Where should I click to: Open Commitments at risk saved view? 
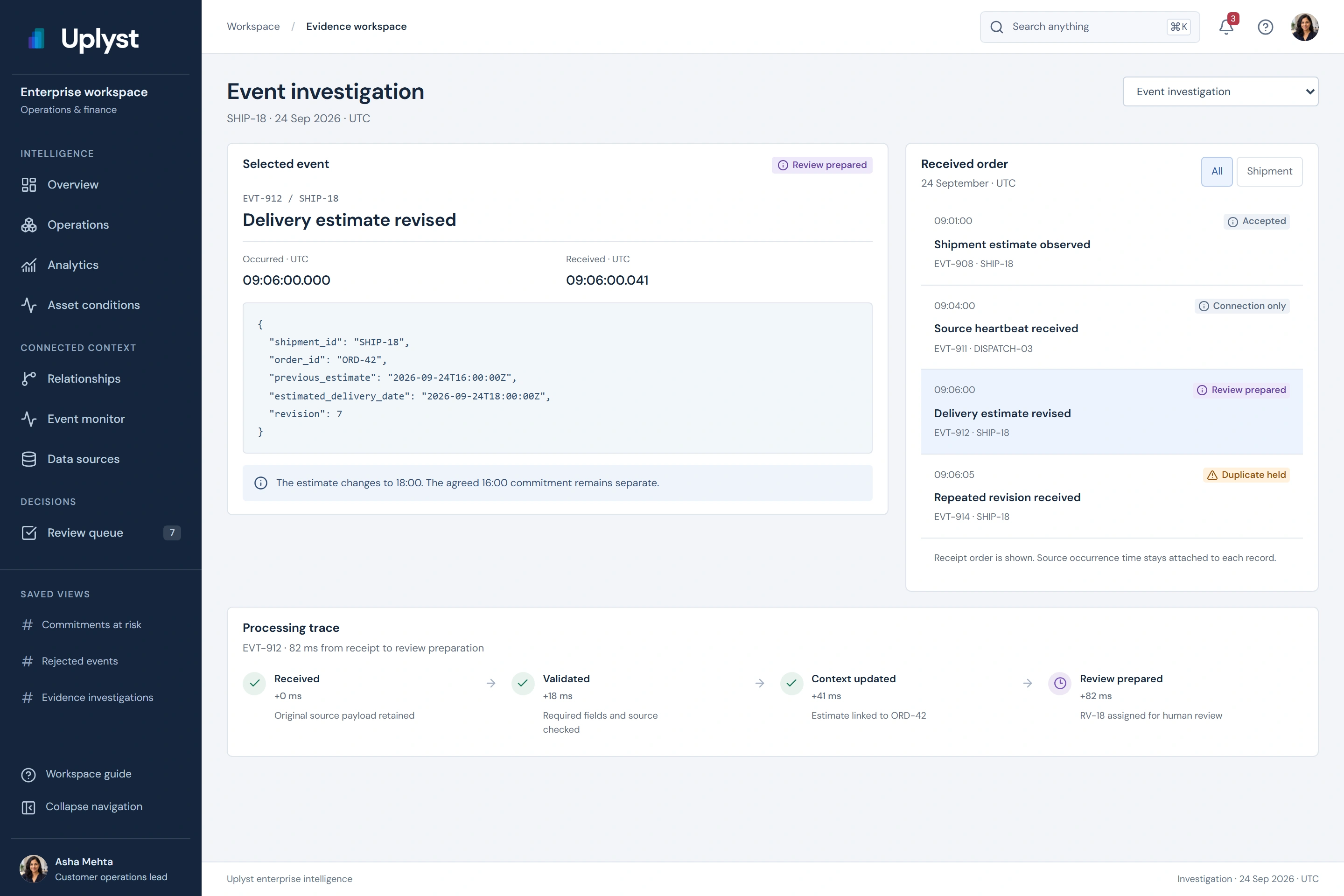coord(101,624)
